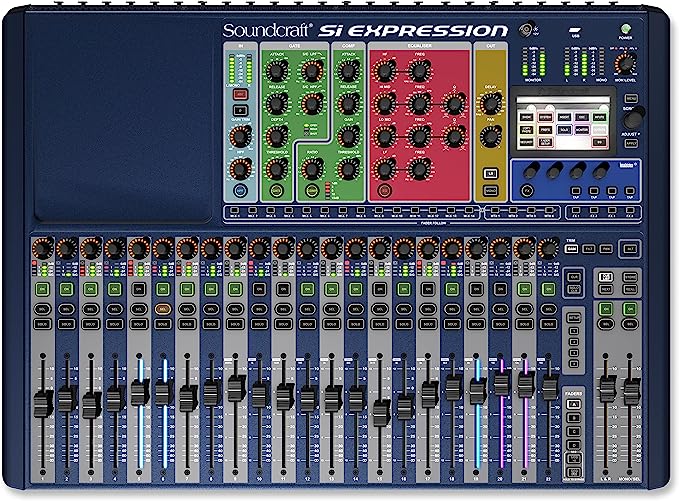This screenshot has width=679, height=501.
Task: Click the master L&R fader cap
Action: pyautogui.click(x=607, y=387)
